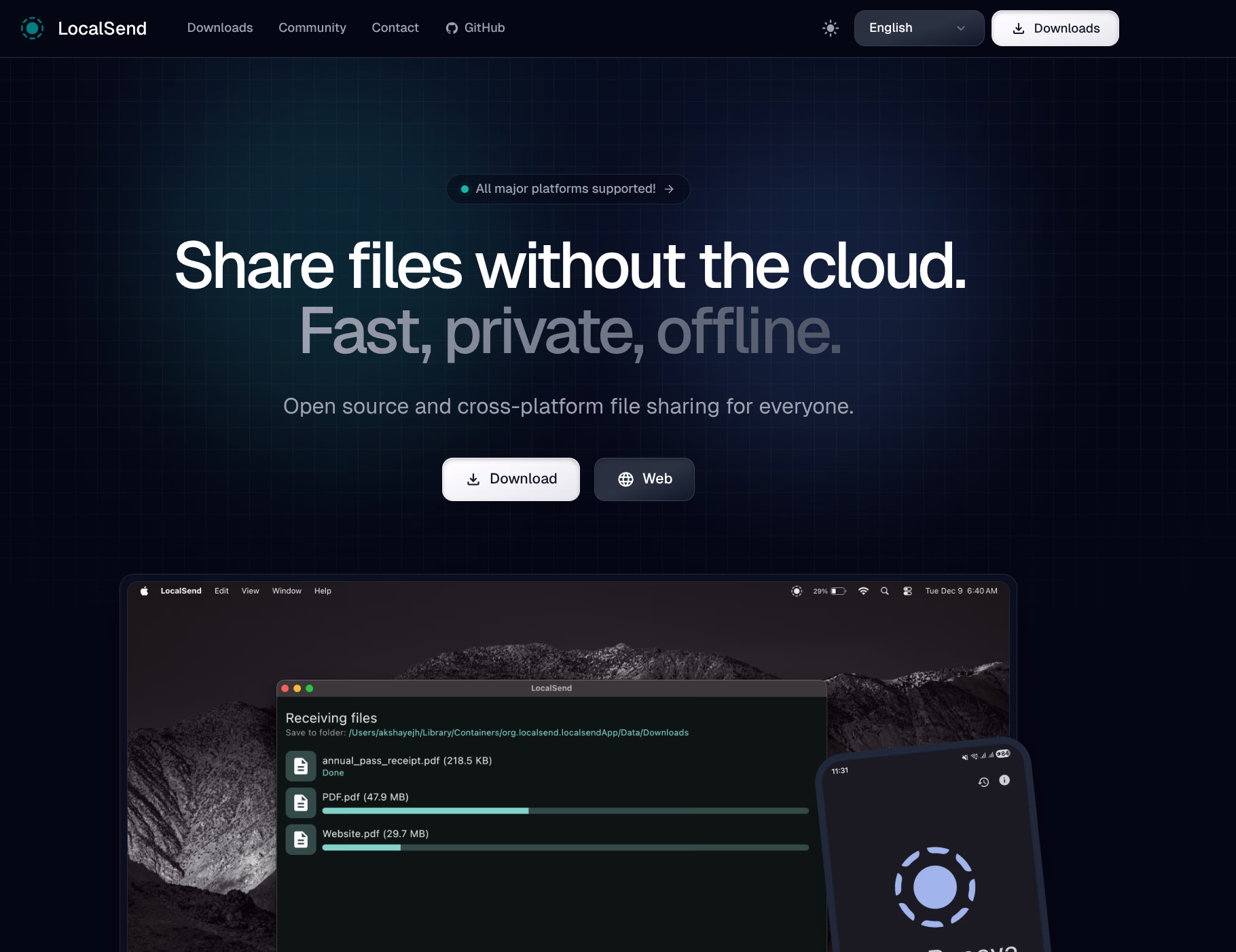The width and height of the screenshot is (1236, 952).
Task: Click the arrow on the platforms supported banner
Action: pos(669,189)
